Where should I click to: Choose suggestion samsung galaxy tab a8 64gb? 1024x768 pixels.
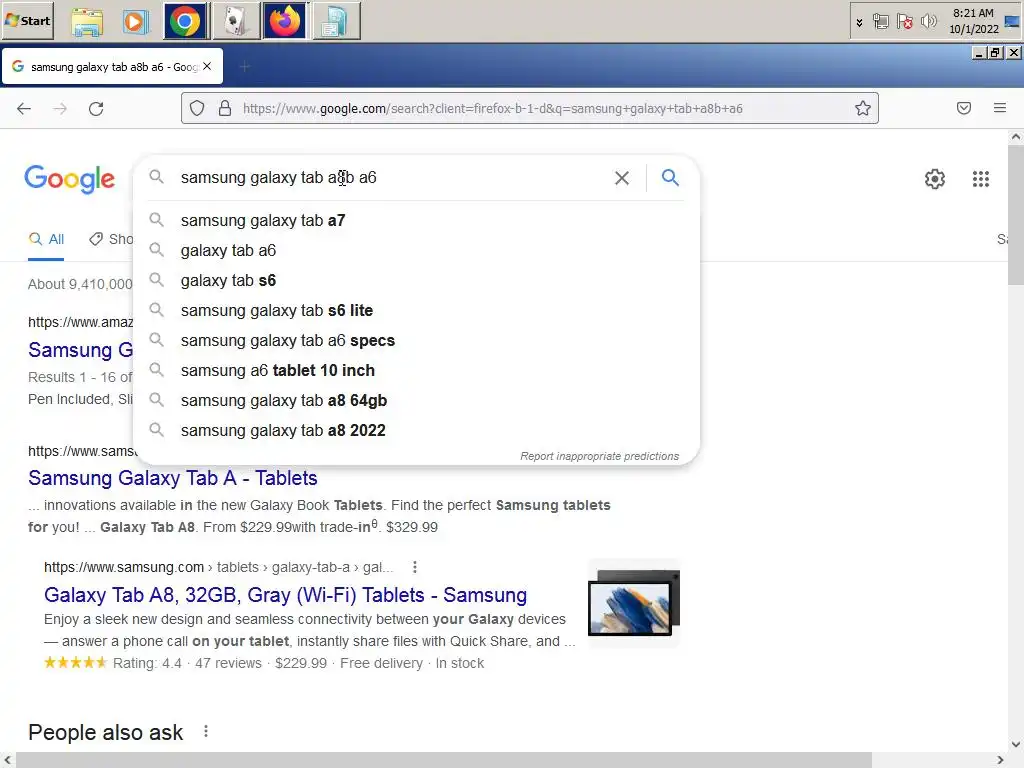[416, 401]
